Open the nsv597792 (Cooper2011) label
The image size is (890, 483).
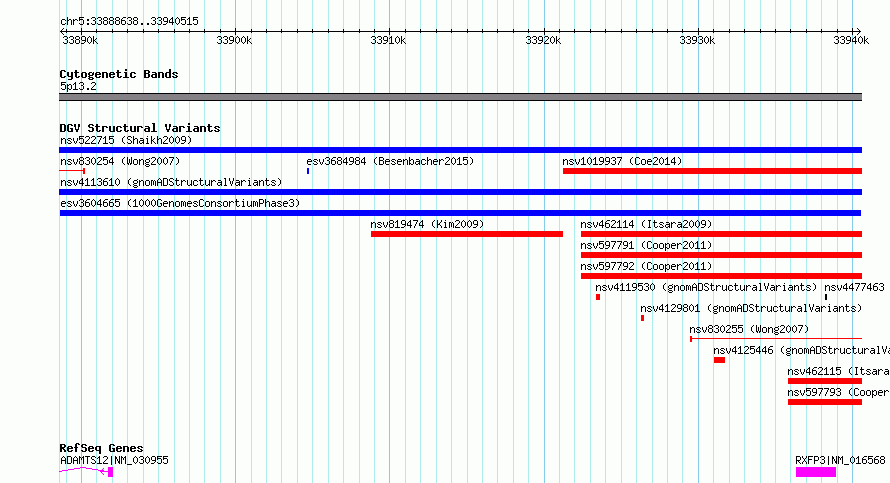[646, 266]
